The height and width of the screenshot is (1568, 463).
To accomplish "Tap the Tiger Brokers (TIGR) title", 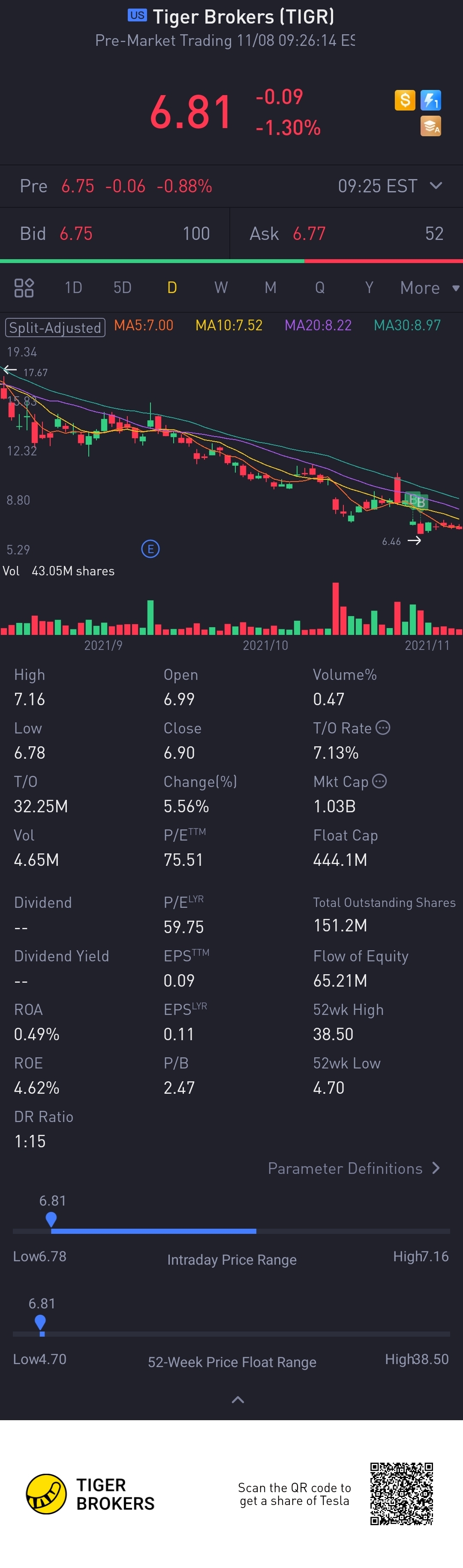I will [243, 16].
